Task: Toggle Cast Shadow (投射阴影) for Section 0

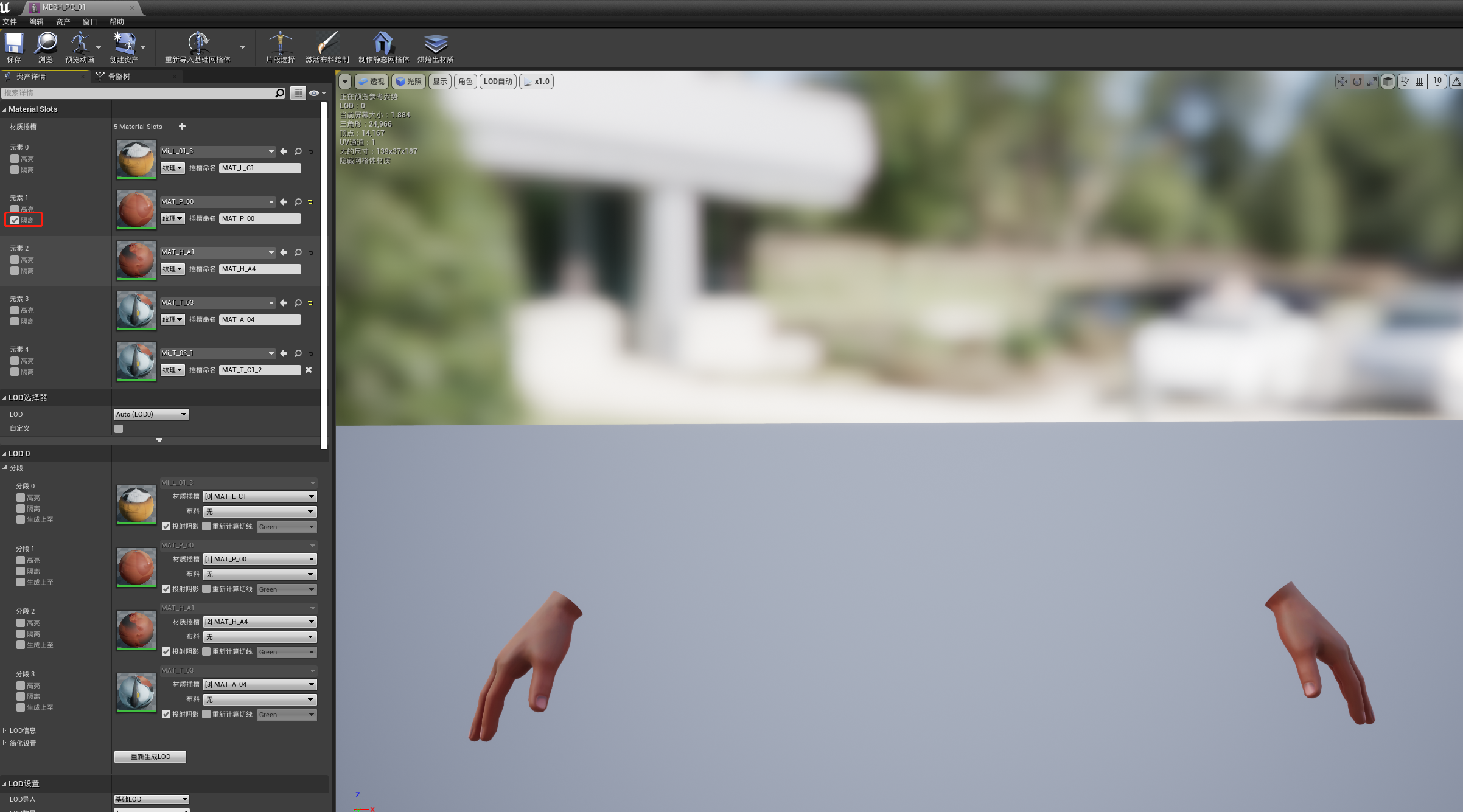Action: click(166, 527)
